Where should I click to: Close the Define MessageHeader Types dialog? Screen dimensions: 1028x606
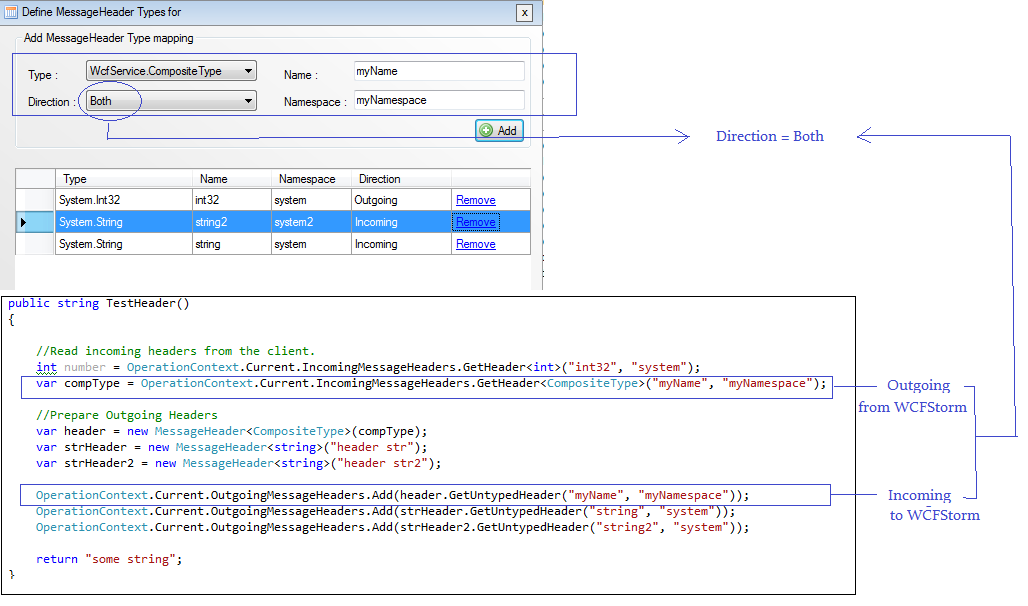coord(524,12)
